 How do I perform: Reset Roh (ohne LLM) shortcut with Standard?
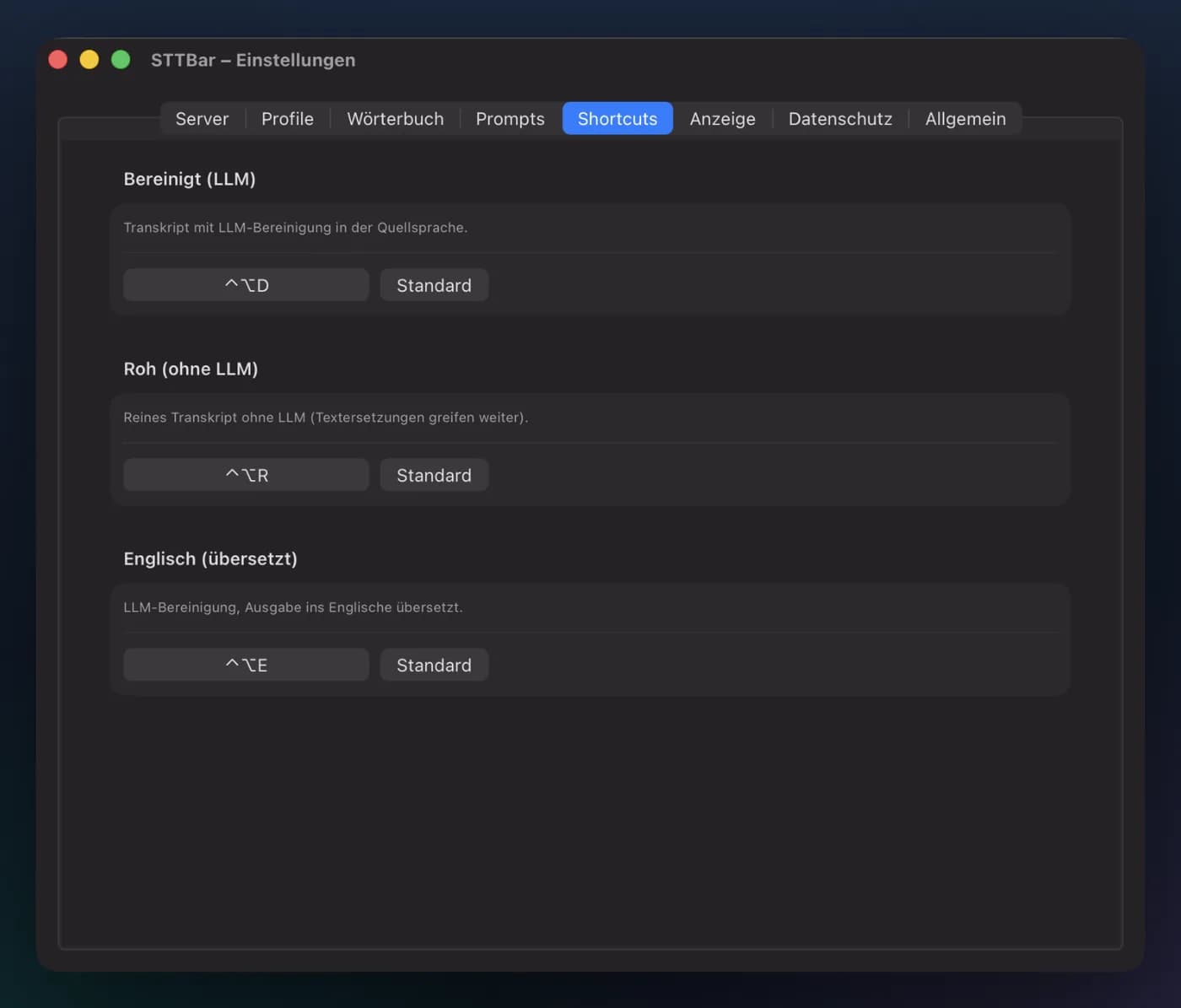point(434,475)
